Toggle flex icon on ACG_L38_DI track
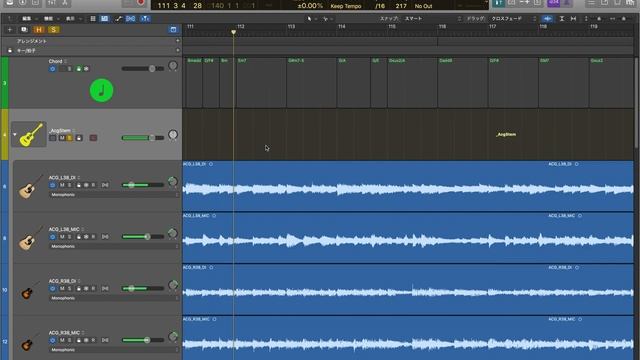 [x=105, y=185]
